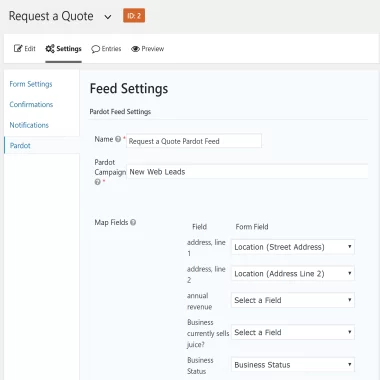Click the Map Fields help icon
Image resolution: width=380 pixels, height=380 pixels.
133,222
